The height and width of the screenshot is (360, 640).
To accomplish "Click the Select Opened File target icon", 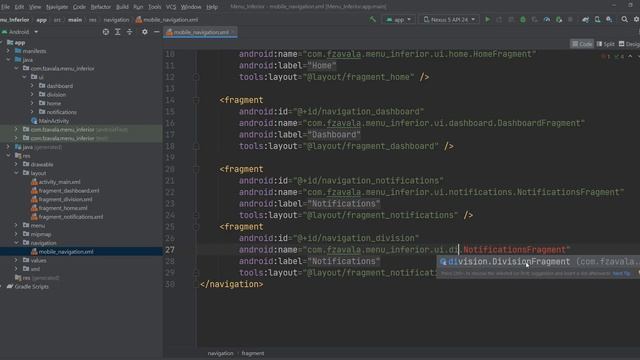I will [106, 32].
